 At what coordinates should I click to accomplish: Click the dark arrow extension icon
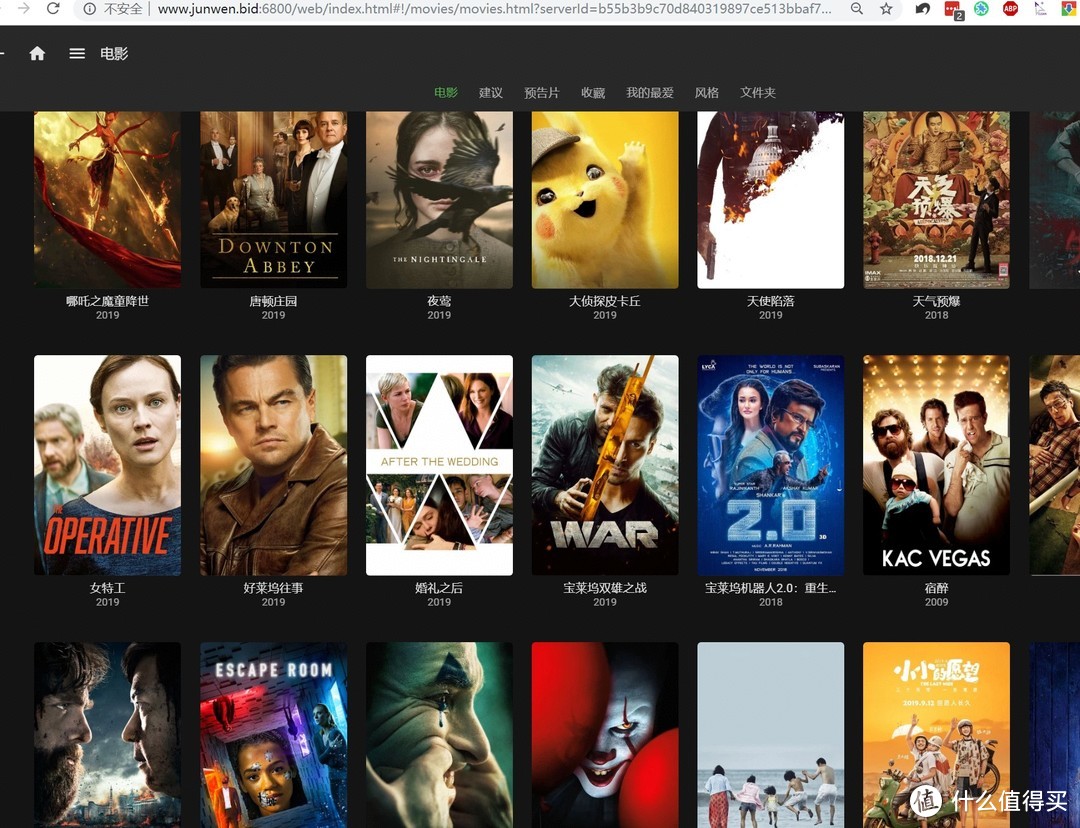923,9
